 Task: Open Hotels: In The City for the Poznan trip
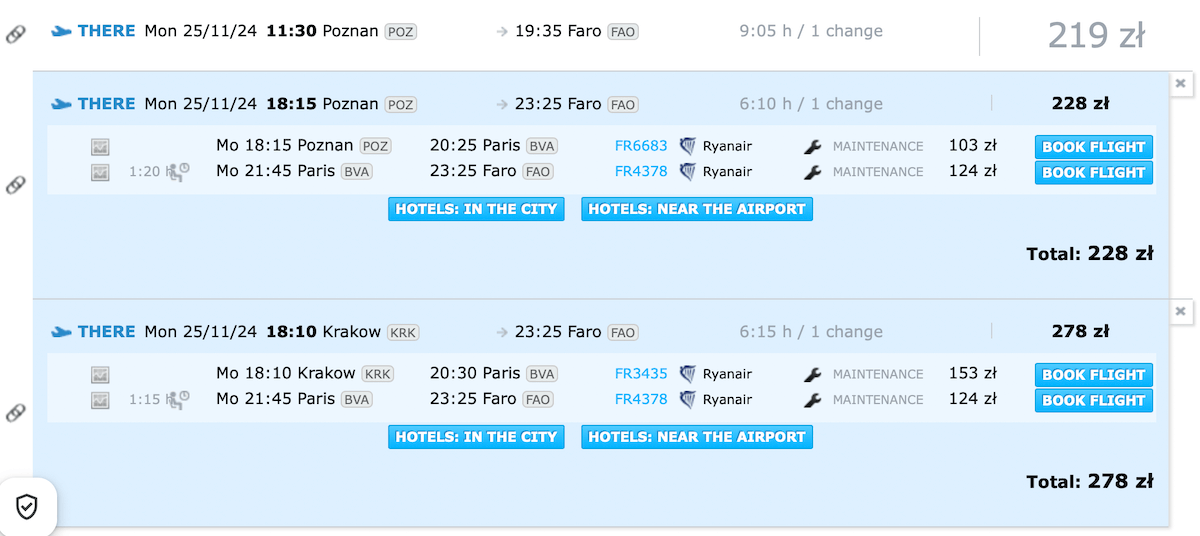(476, 209)
